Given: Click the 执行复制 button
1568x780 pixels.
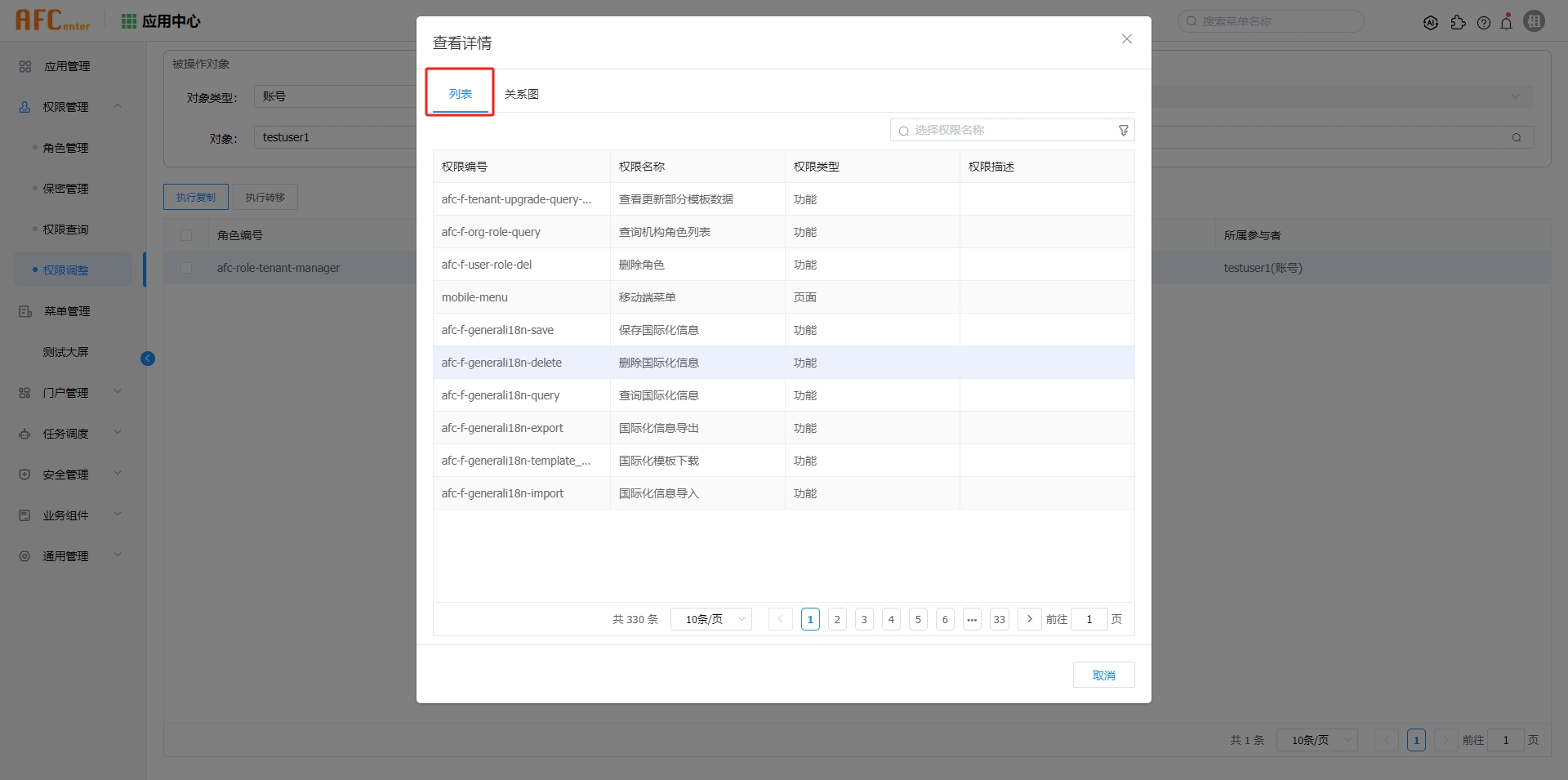Looking at the screenshot, I should point(195,197).
